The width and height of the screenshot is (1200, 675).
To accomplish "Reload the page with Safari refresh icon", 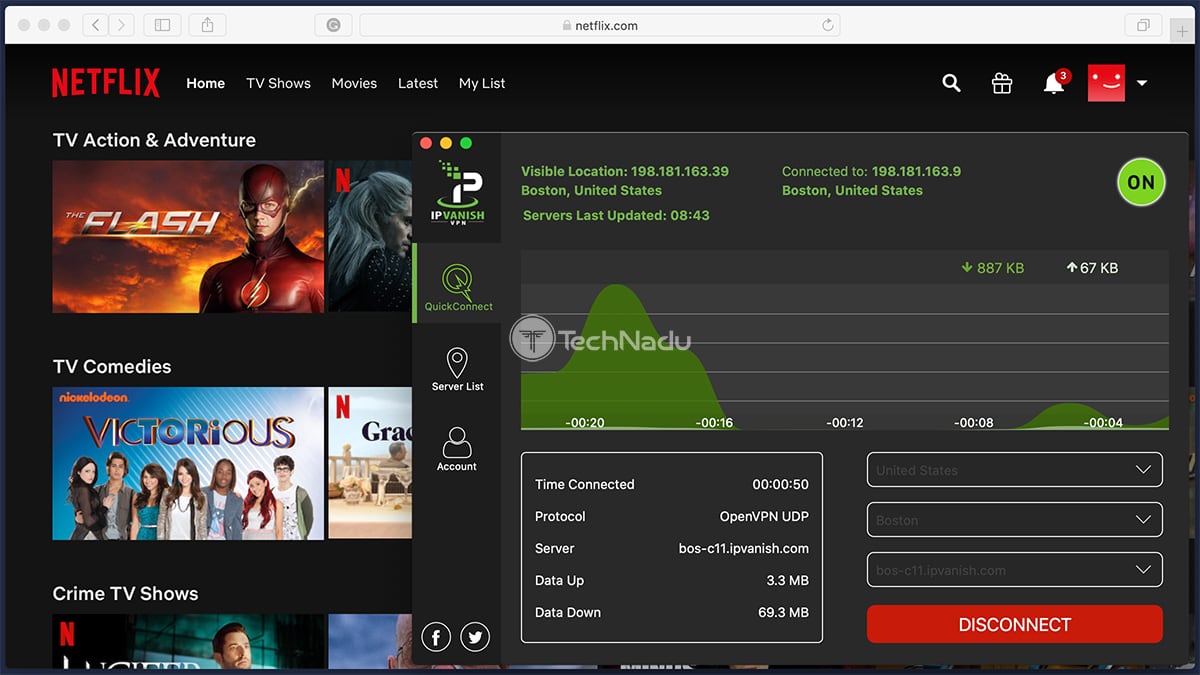I will point(828,25).
